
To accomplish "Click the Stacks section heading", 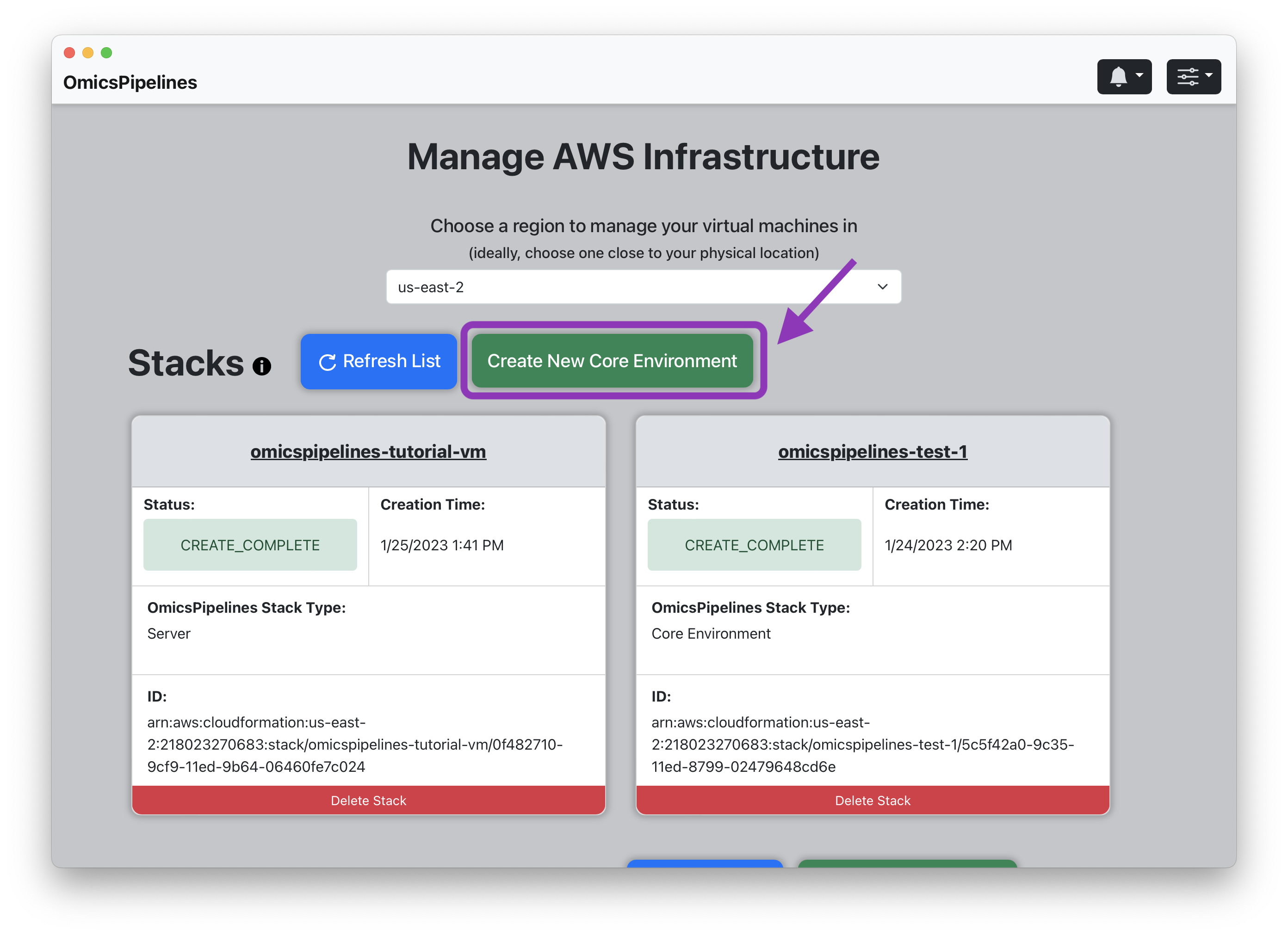I will click(x=186, y=363).
